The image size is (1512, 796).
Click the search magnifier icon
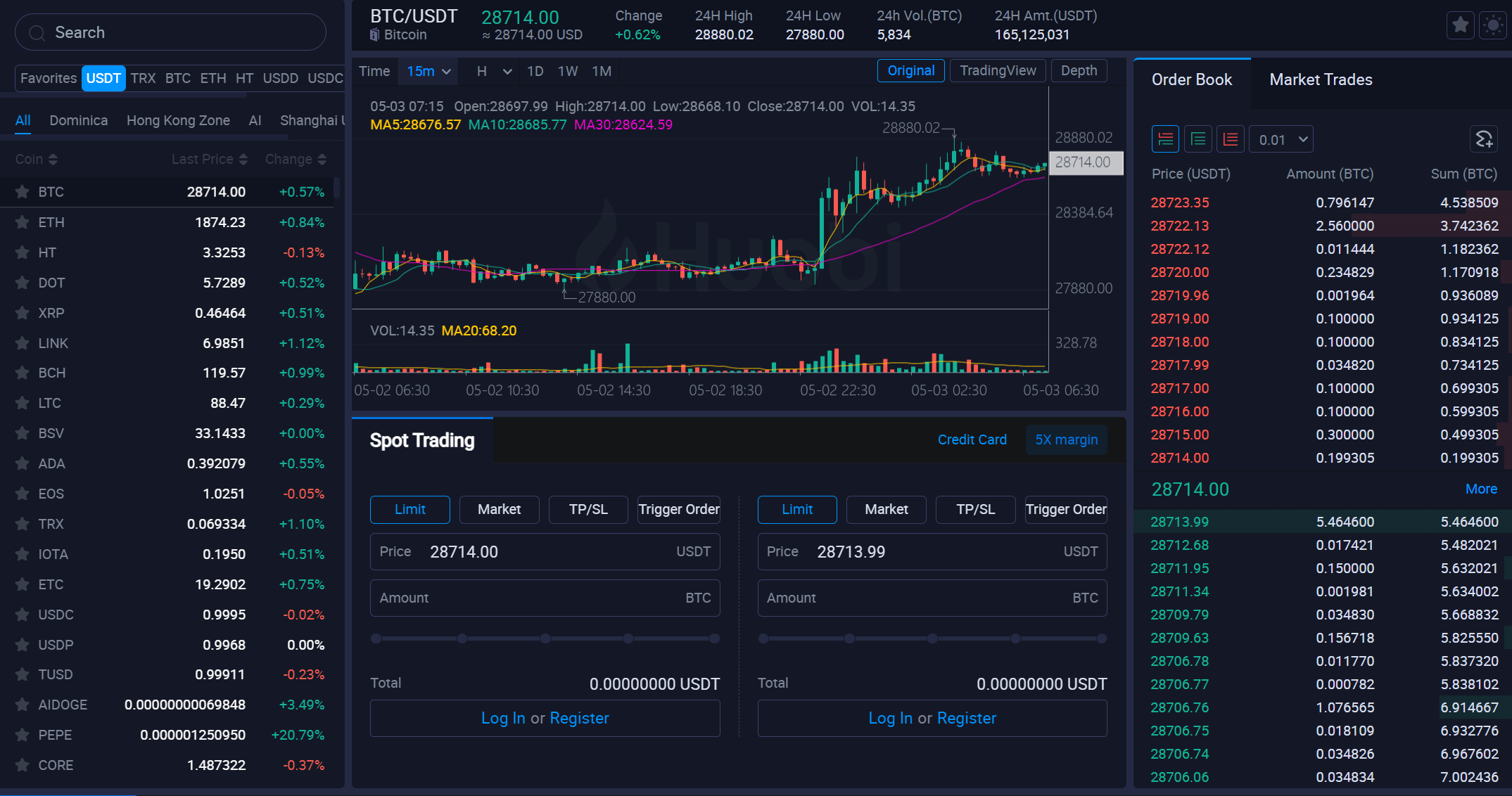[x=37, y=33]
